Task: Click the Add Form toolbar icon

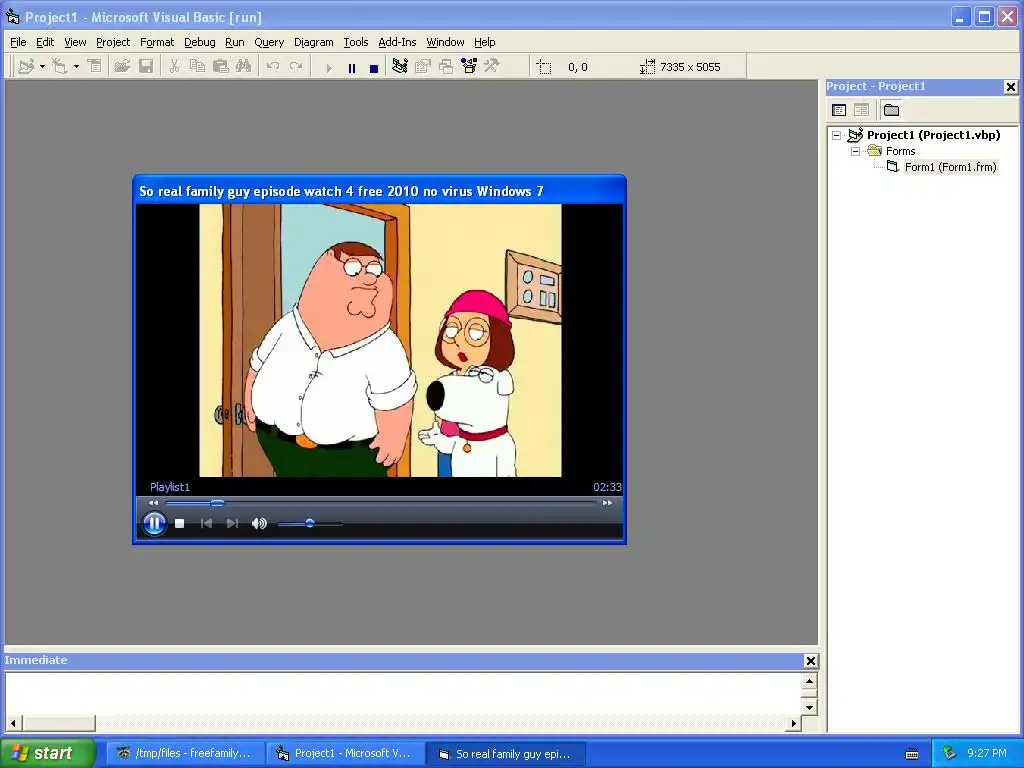Action: (x=59, y=67)
